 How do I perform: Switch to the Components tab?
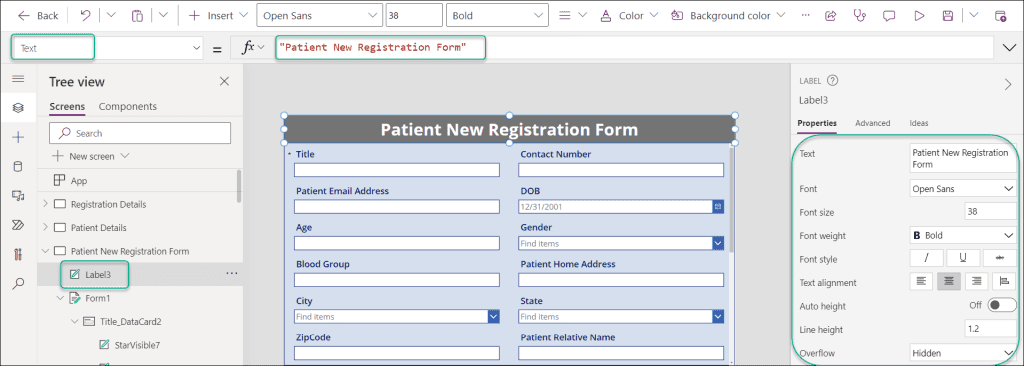128,107
